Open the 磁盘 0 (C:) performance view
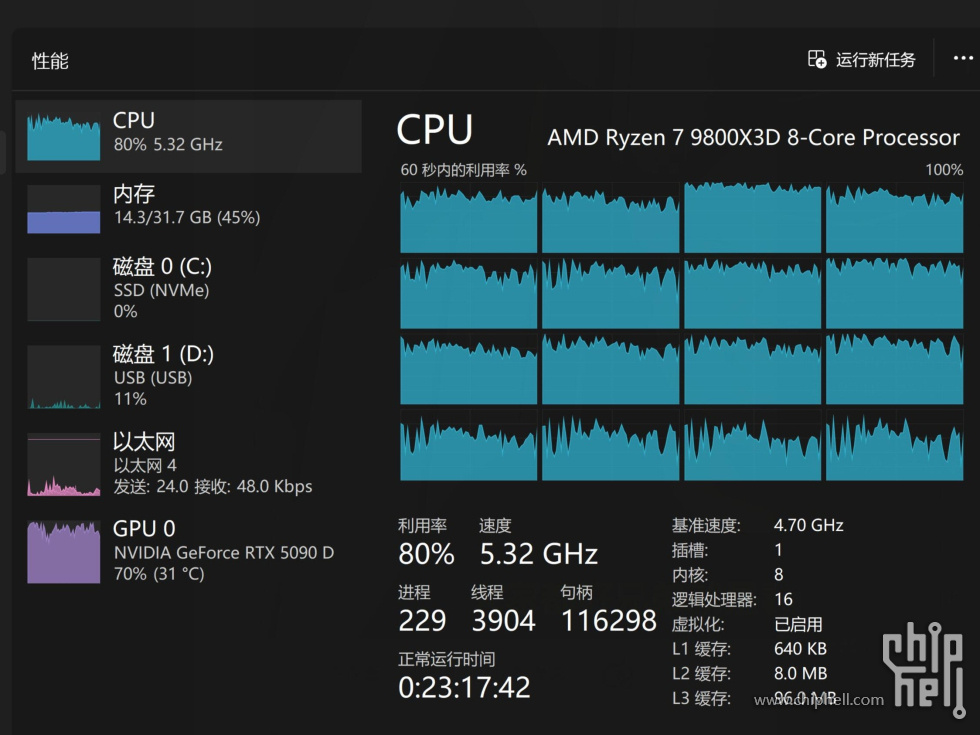This screenshot has height=735, width=980. click(x=188, y=289)
